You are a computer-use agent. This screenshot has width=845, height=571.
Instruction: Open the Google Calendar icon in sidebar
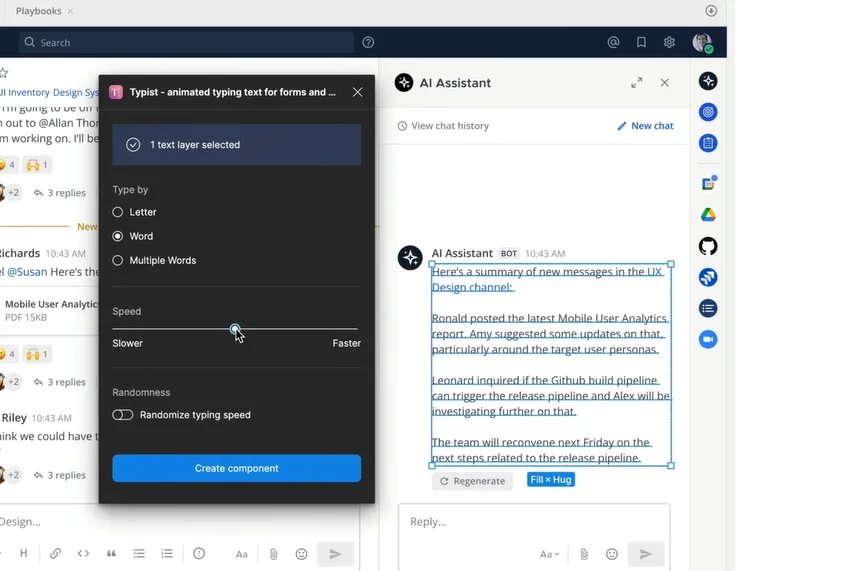(708, 184)
